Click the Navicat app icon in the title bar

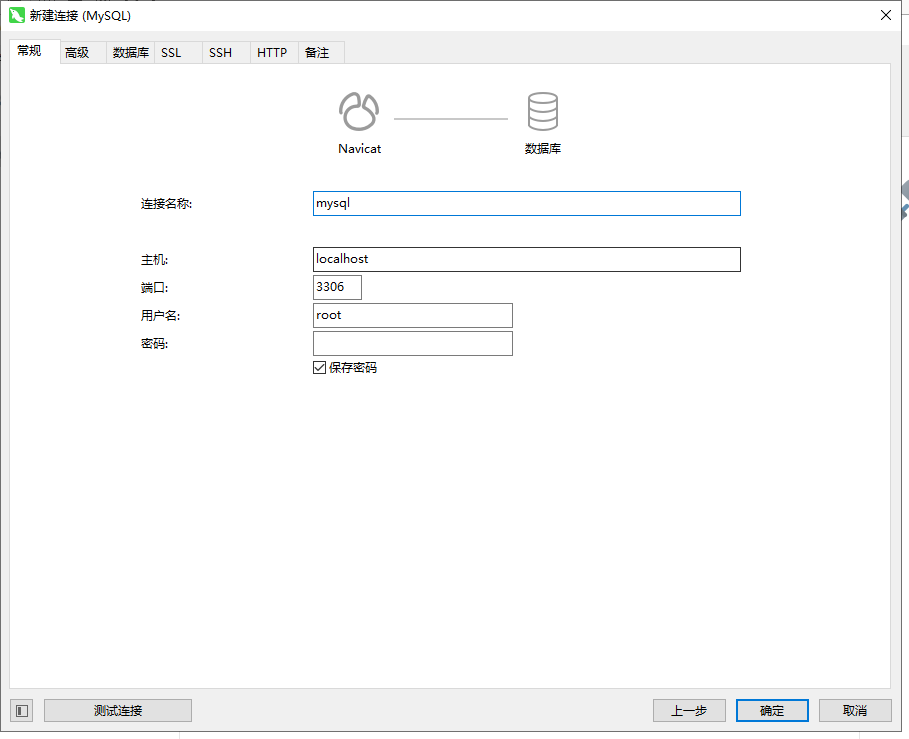(x=16, y=15)
